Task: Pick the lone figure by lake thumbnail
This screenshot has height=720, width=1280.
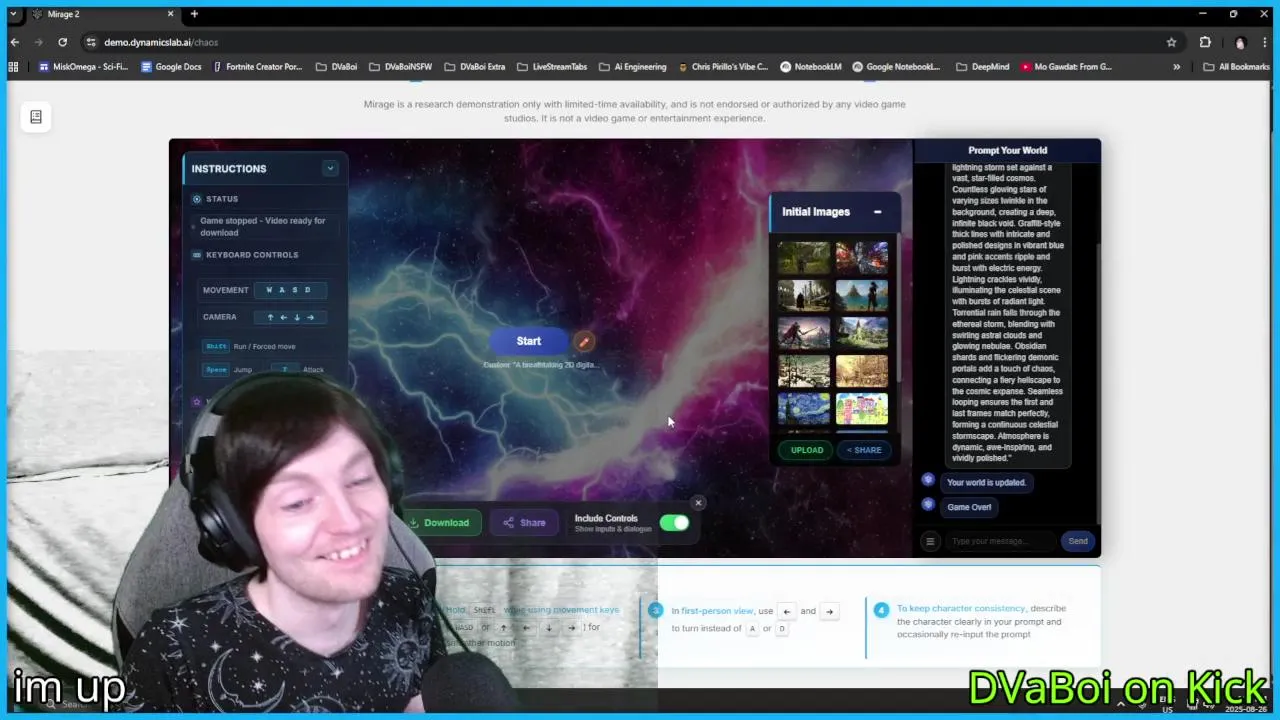Action: (862, 295)
